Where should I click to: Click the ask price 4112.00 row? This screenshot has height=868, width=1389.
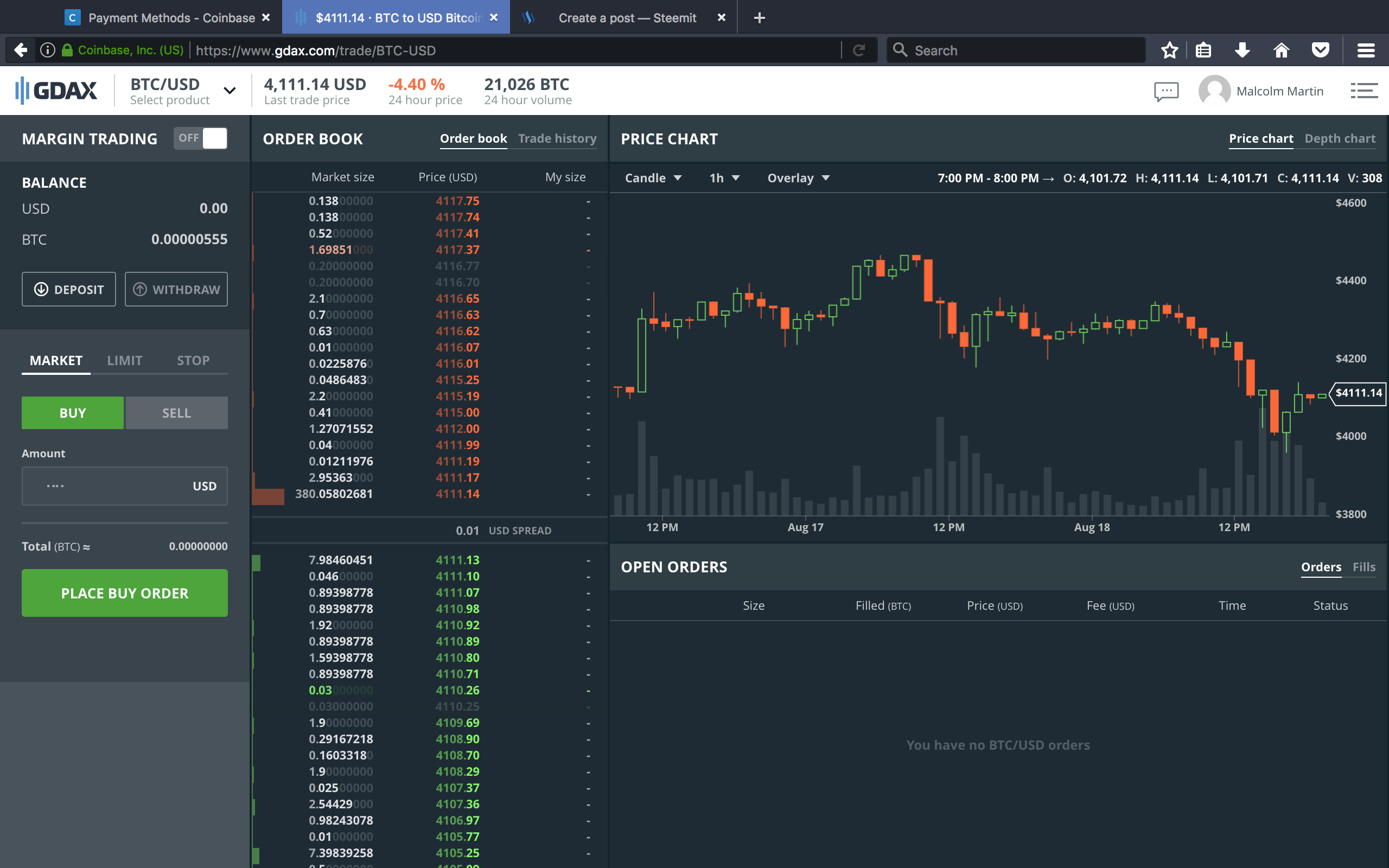pyautogui.click(x=429, y=429)
